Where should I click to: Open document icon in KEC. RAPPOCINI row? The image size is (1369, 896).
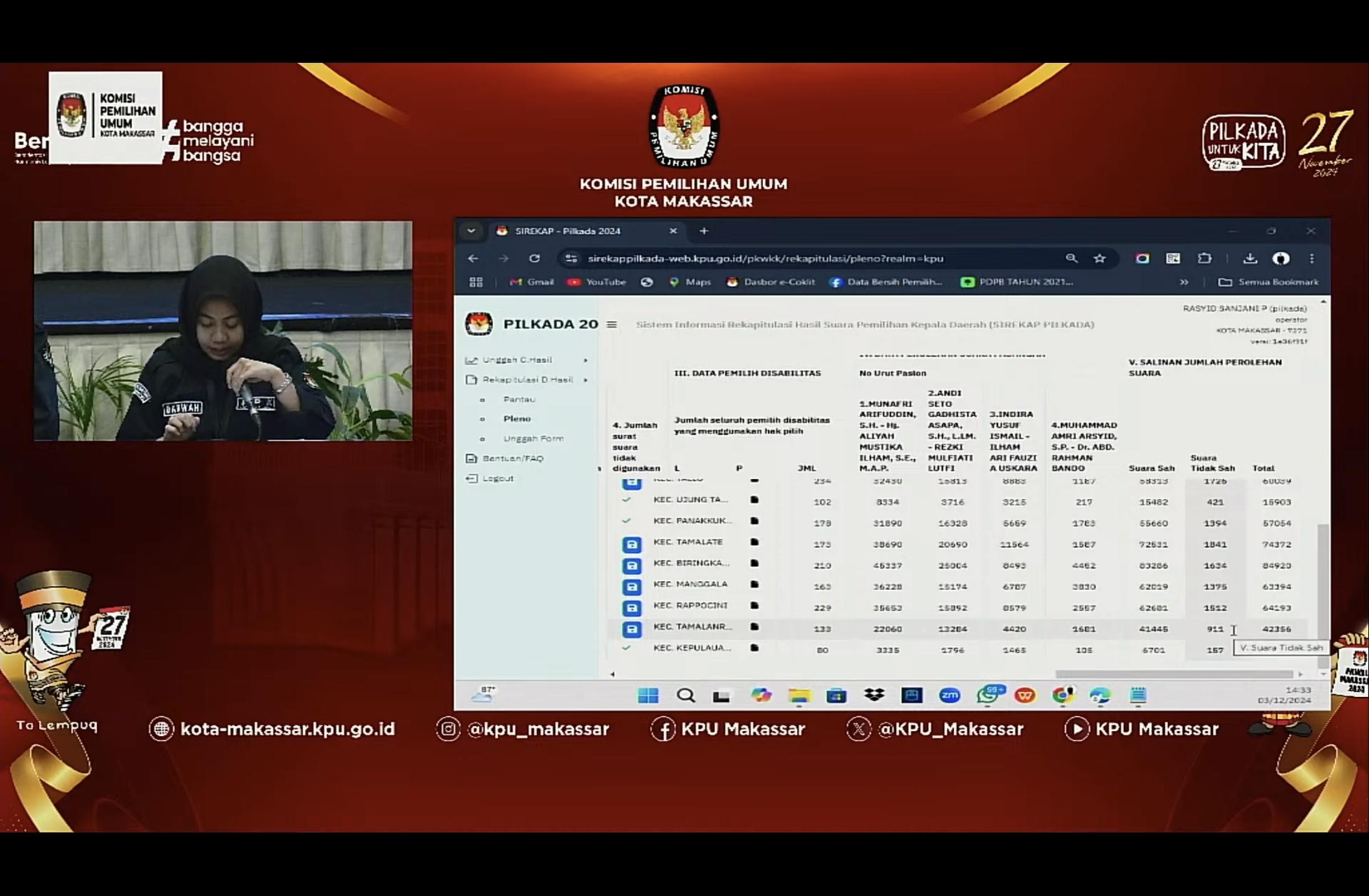(754, 605)
